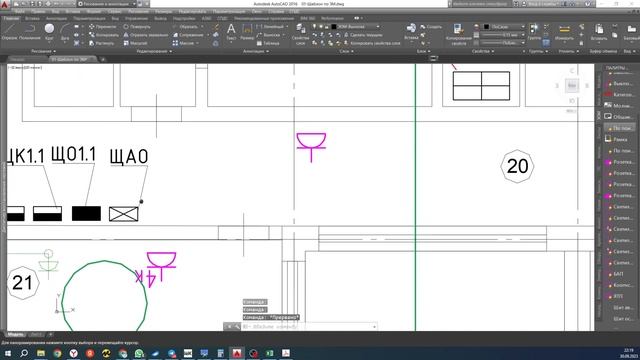The height and width of the screenshot is (360, 640).
Task: Open Windows taskbar search
Action: [24, 353]
